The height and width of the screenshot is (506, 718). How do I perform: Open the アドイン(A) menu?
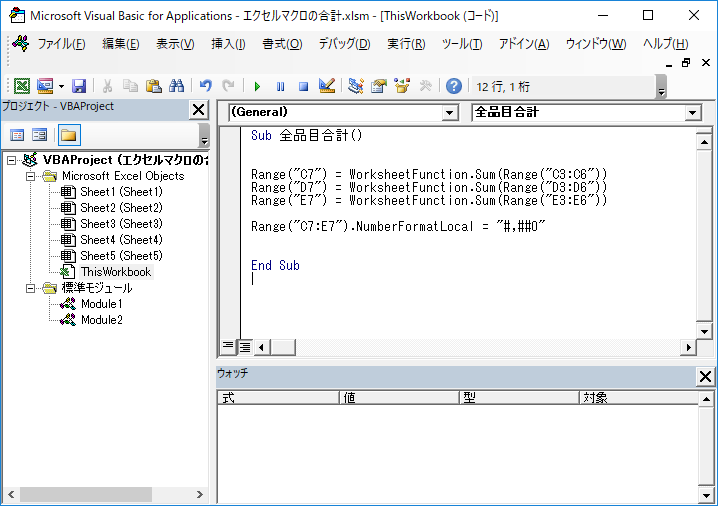(x=524, y=44)
